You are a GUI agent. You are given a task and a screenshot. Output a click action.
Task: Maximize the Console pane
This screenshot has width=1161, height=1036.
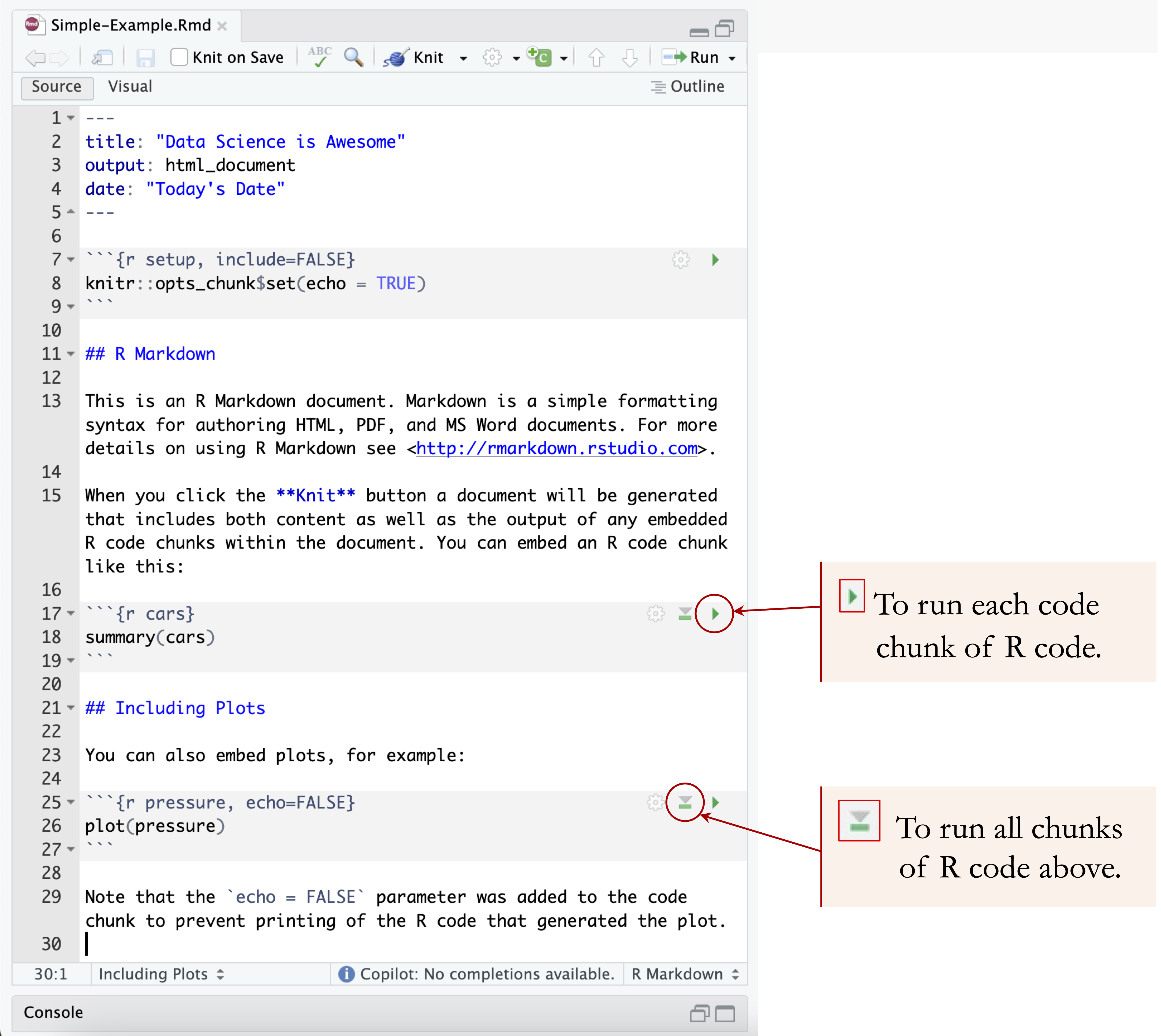click(725, 1014)
